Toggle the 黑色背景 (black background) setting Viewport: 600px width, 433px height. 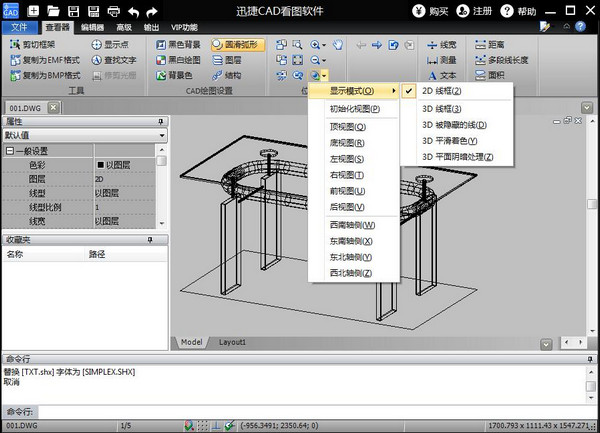[181, 45]
